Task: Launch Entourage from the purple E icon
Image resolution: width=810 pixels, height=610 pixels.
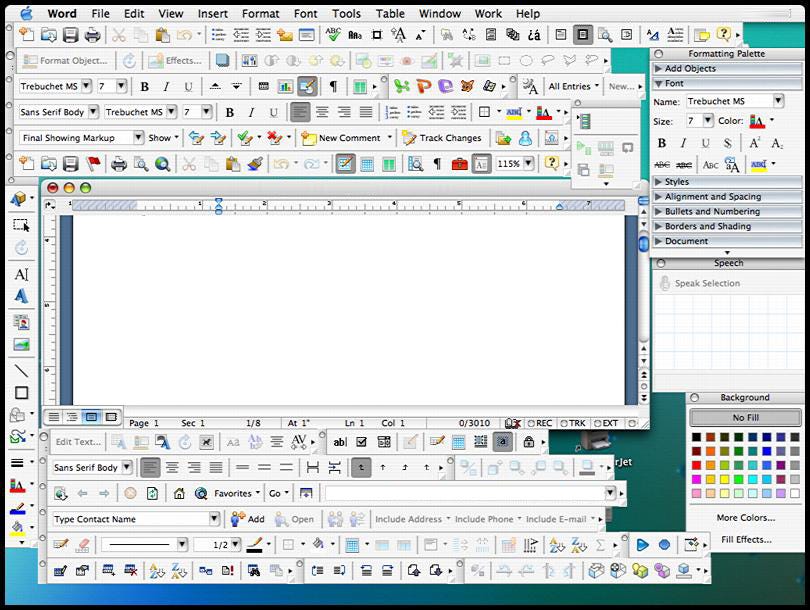Action: (445, 86)
